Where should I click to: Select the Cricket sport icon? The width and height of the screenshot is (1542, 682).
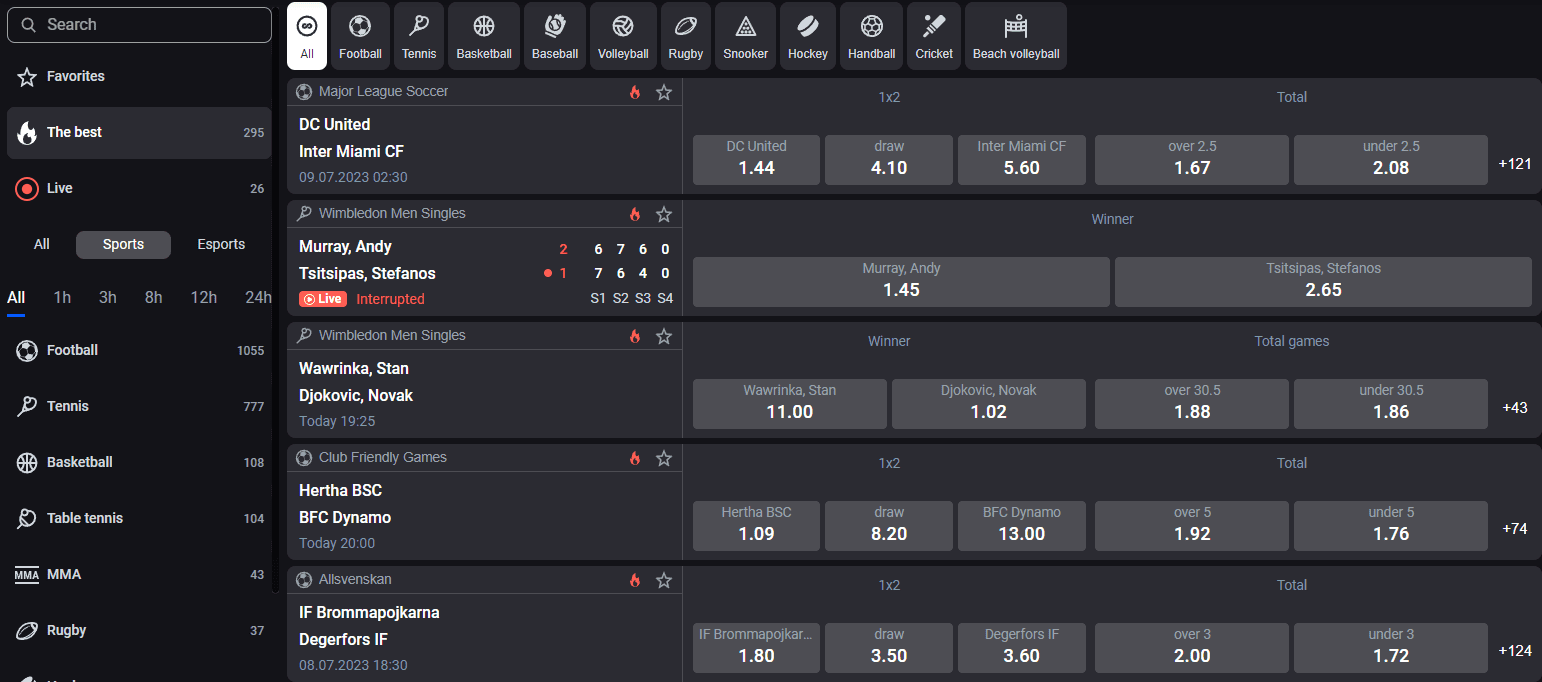[x=933, y=35]
